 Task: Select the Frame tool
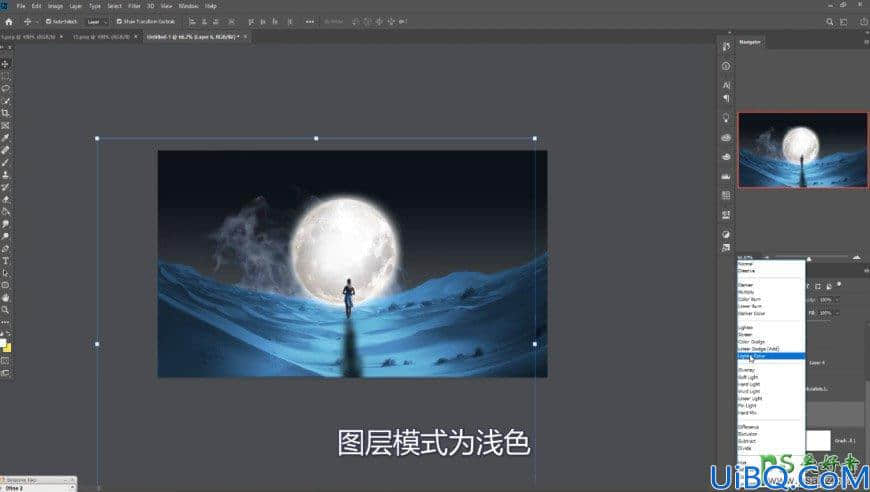point(6,125)
